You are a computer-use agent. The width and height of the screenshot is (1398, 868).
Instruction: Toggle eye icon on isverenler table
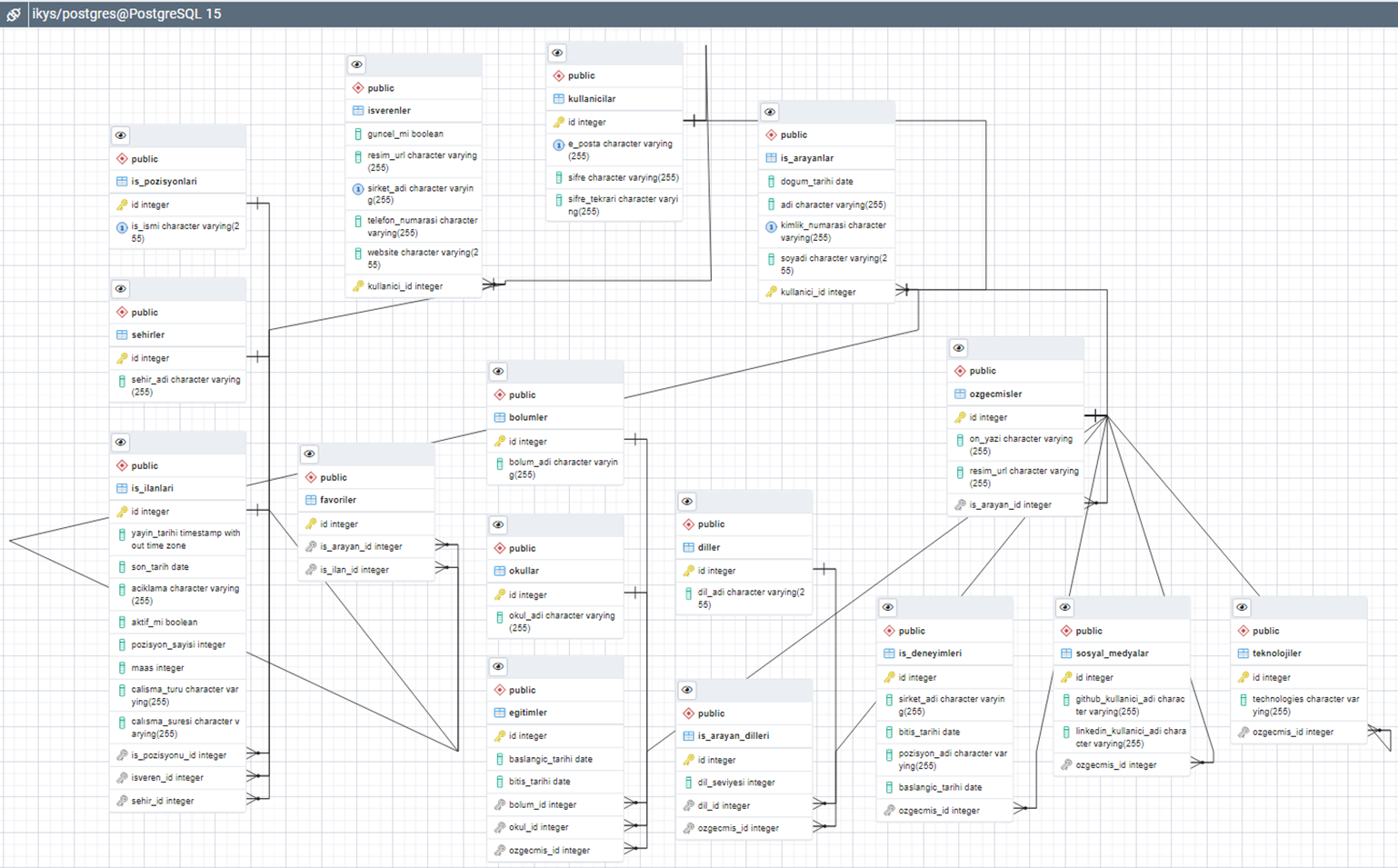pyautogui.click(x=357, y=65)
